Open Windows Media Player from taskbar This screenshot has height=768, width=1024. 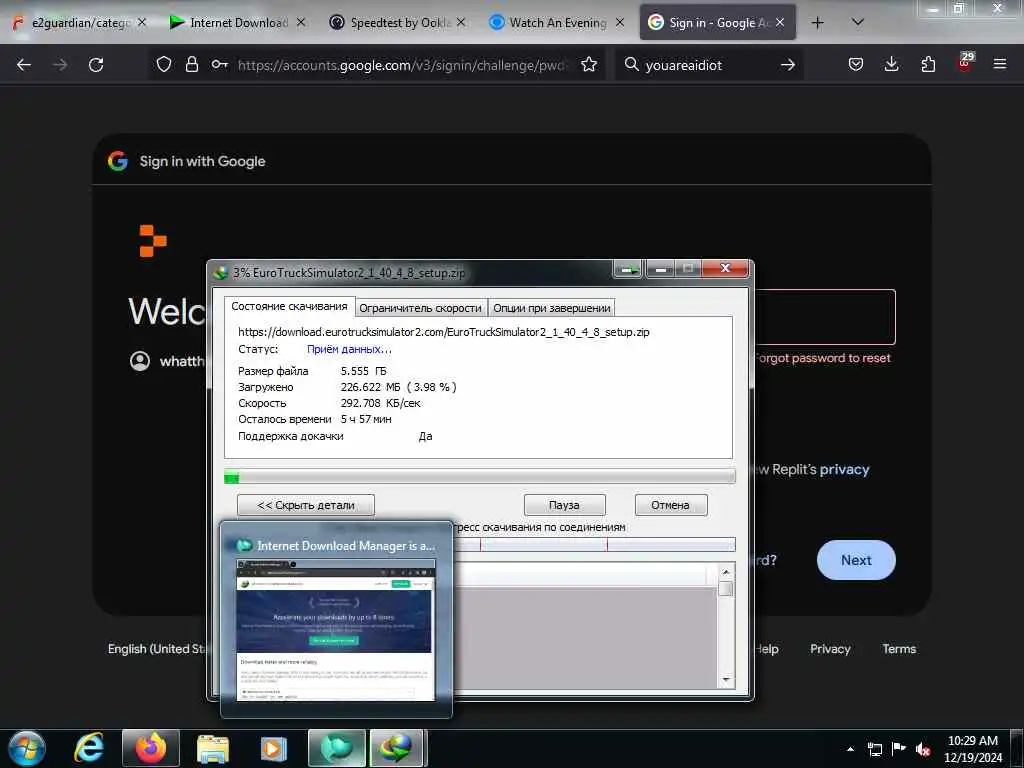(x=274, y=748)
